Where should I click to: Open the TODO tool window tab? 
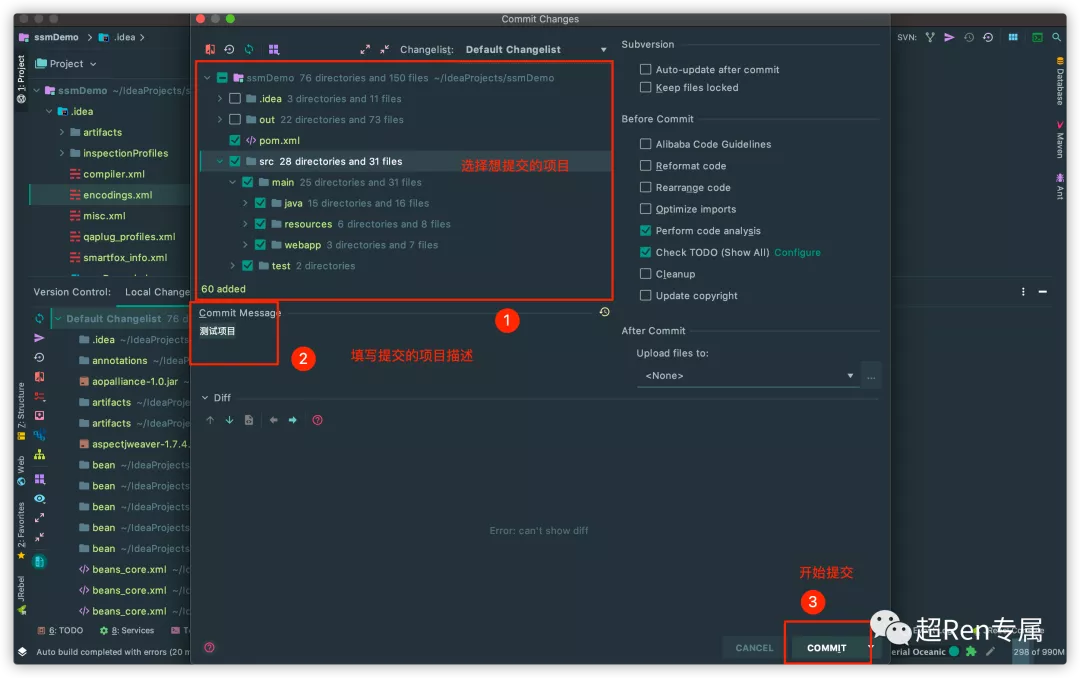(x=61, y=630)
